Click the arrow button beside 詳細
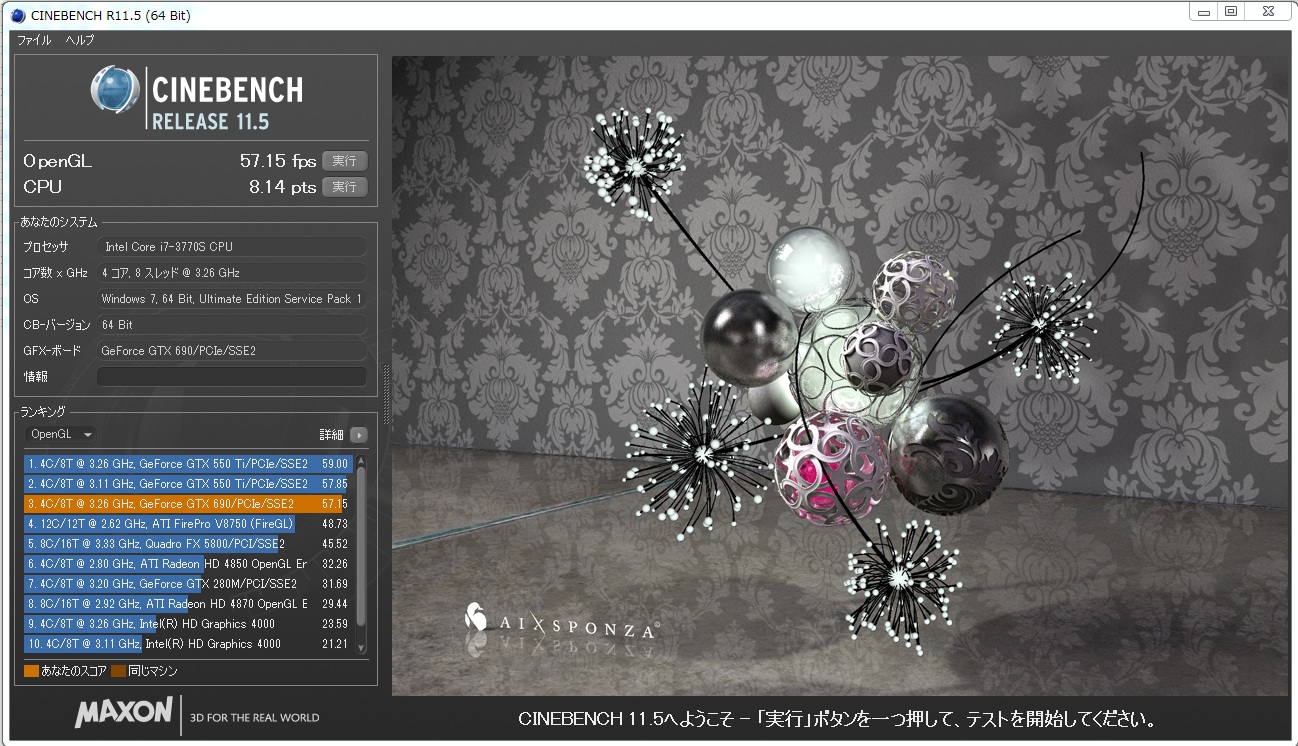The width and height of the screenshot is (1298, 746). click(x=358, y=435)
